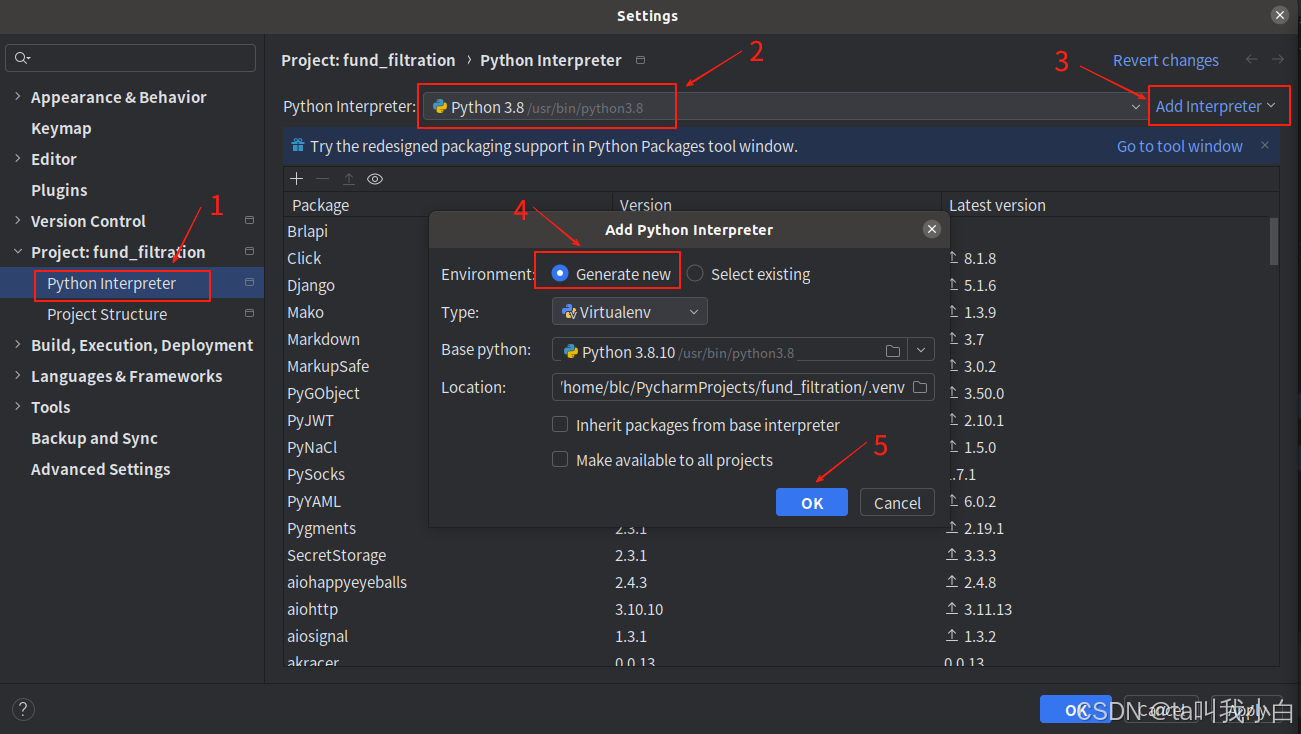This screenshot has height=734, width=1301.
Task: Open Backup and Sync settings
Action: click(94, 438)
